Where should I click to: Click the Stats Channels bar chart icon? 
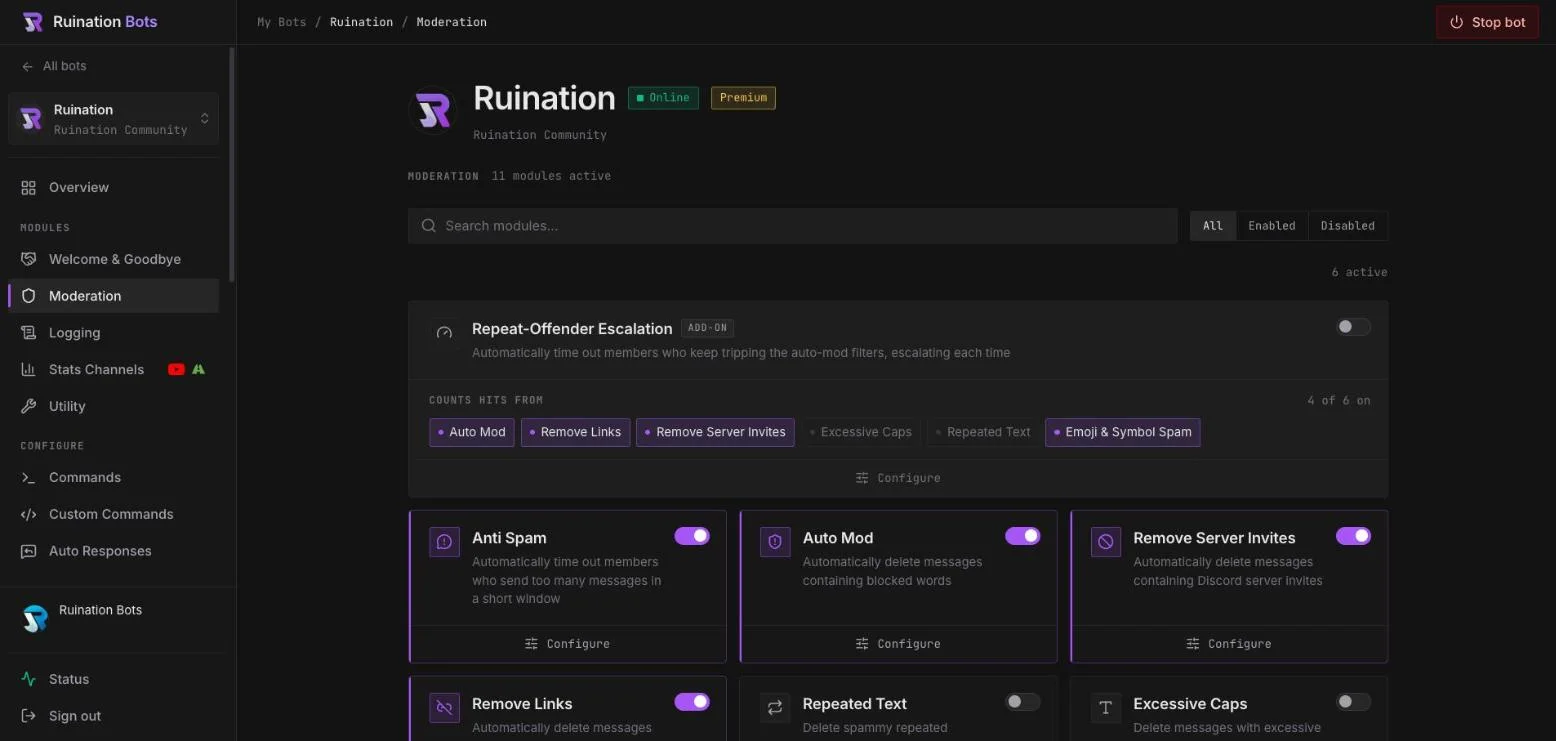tap(28, 370)
